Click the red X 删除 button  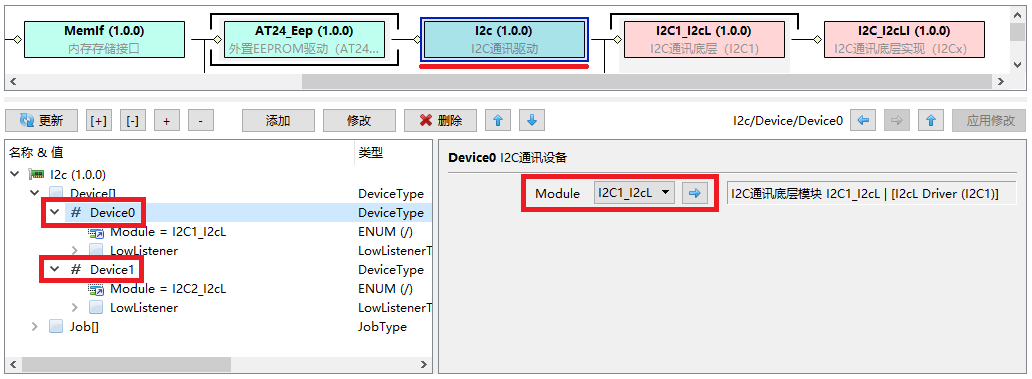440,120
